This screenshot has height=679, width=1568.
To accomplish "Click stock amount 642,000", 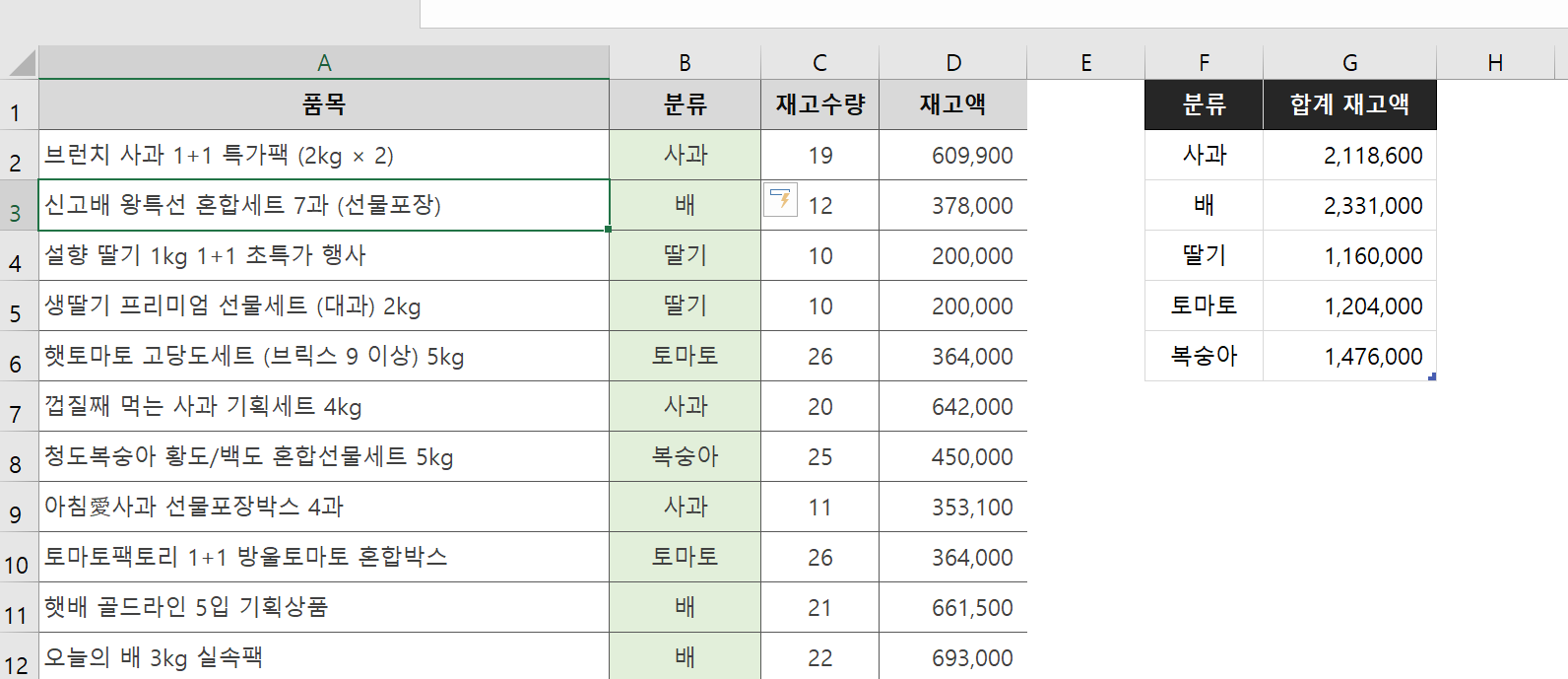I will 953,406.
